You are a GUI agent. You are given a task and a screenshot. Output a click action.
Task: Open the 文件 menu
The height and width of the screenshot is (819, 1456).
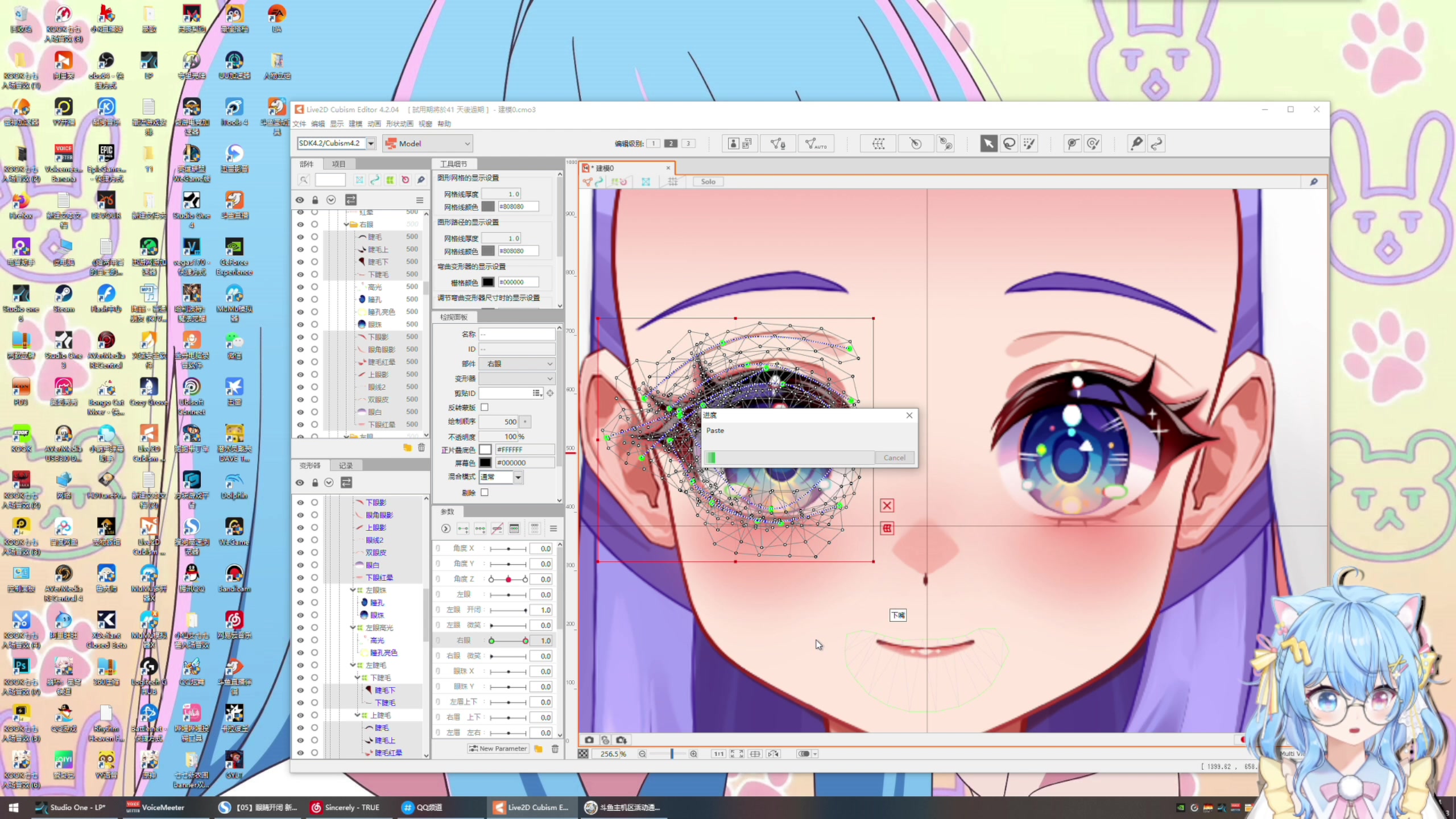[x=300, y=123]
